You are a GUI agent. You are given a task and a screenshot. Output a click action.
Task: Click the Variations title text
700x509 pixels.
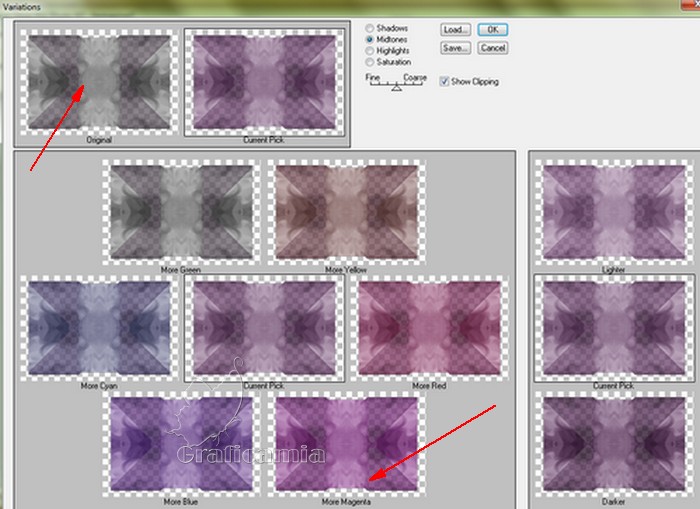[x=21, y=7]
